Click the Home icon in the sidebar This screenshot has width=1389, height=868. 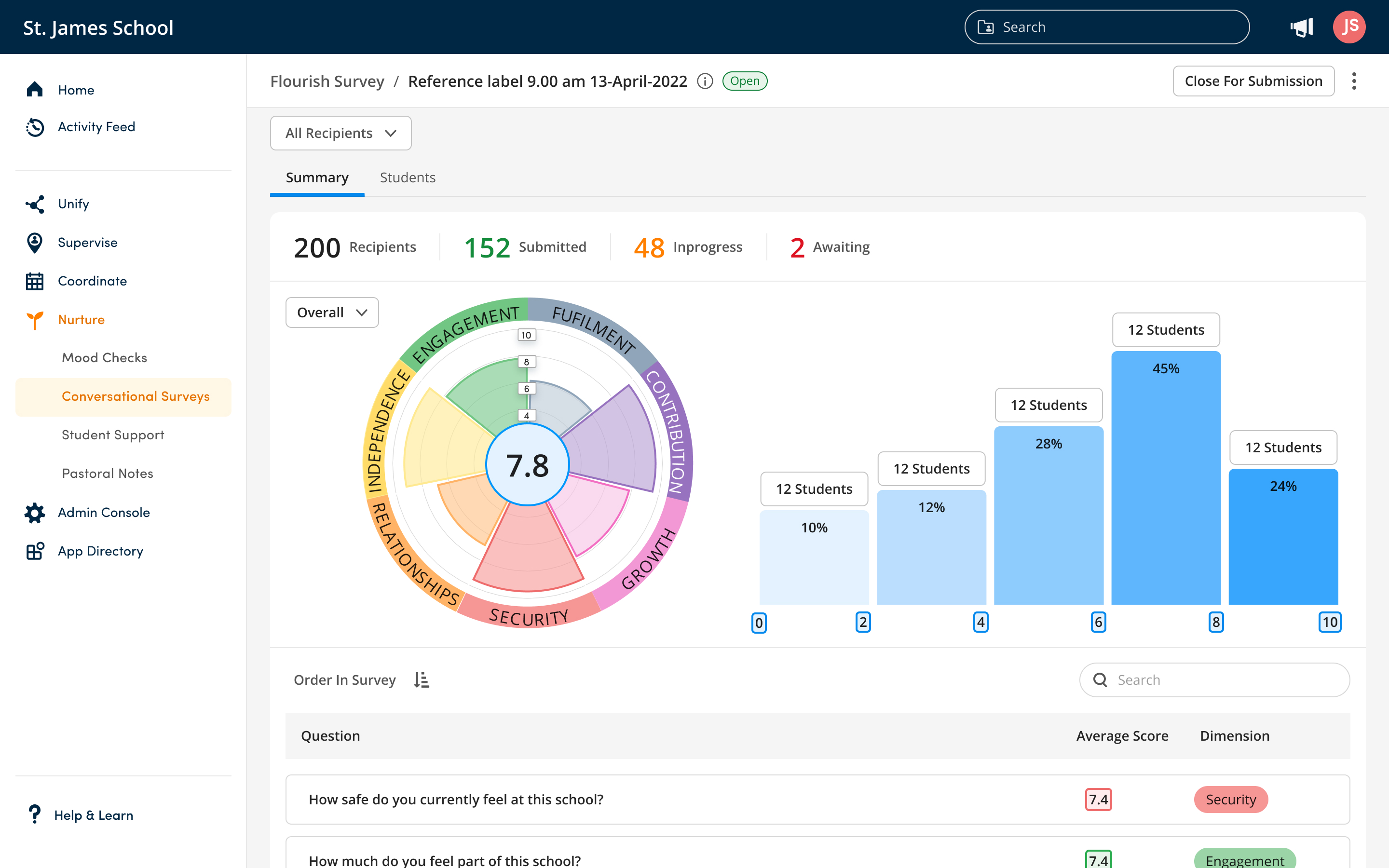[x=34, y=90]
